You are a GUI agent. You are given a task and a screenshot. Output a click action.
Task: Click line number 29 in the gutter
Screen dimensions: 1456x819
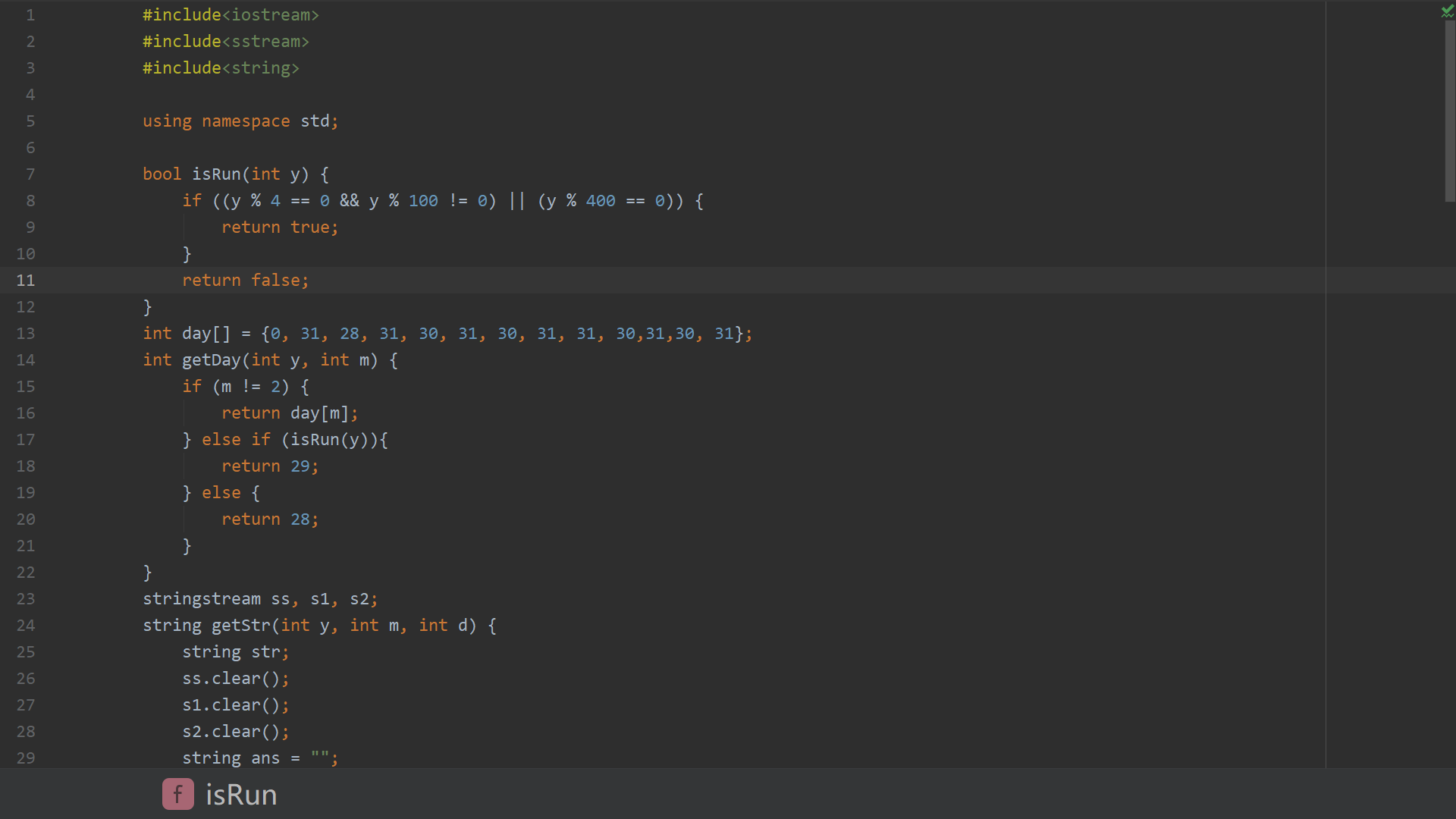coord(26,758)
